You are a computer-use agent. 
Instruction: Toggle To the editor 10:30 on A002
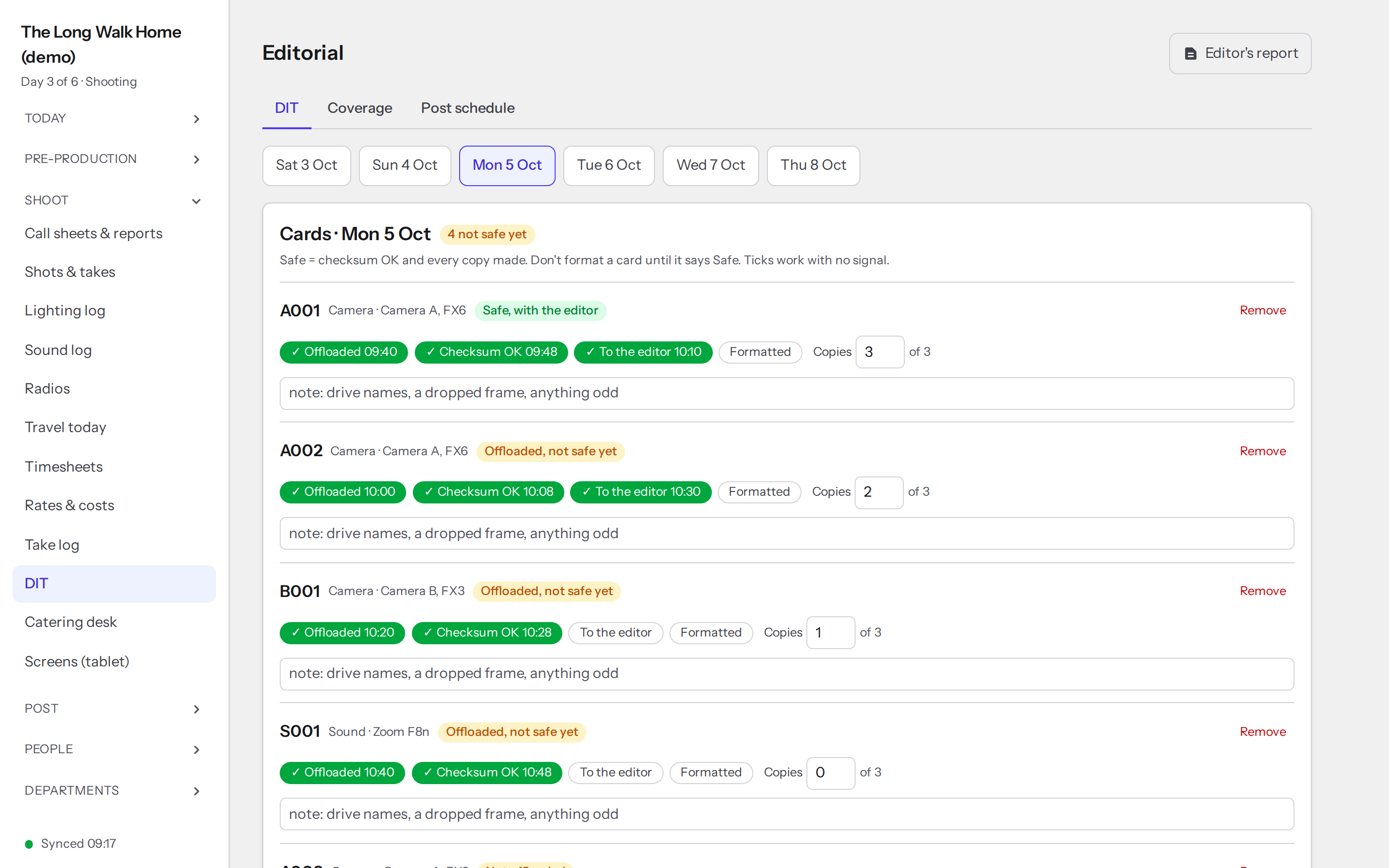[x=640, y=492]
